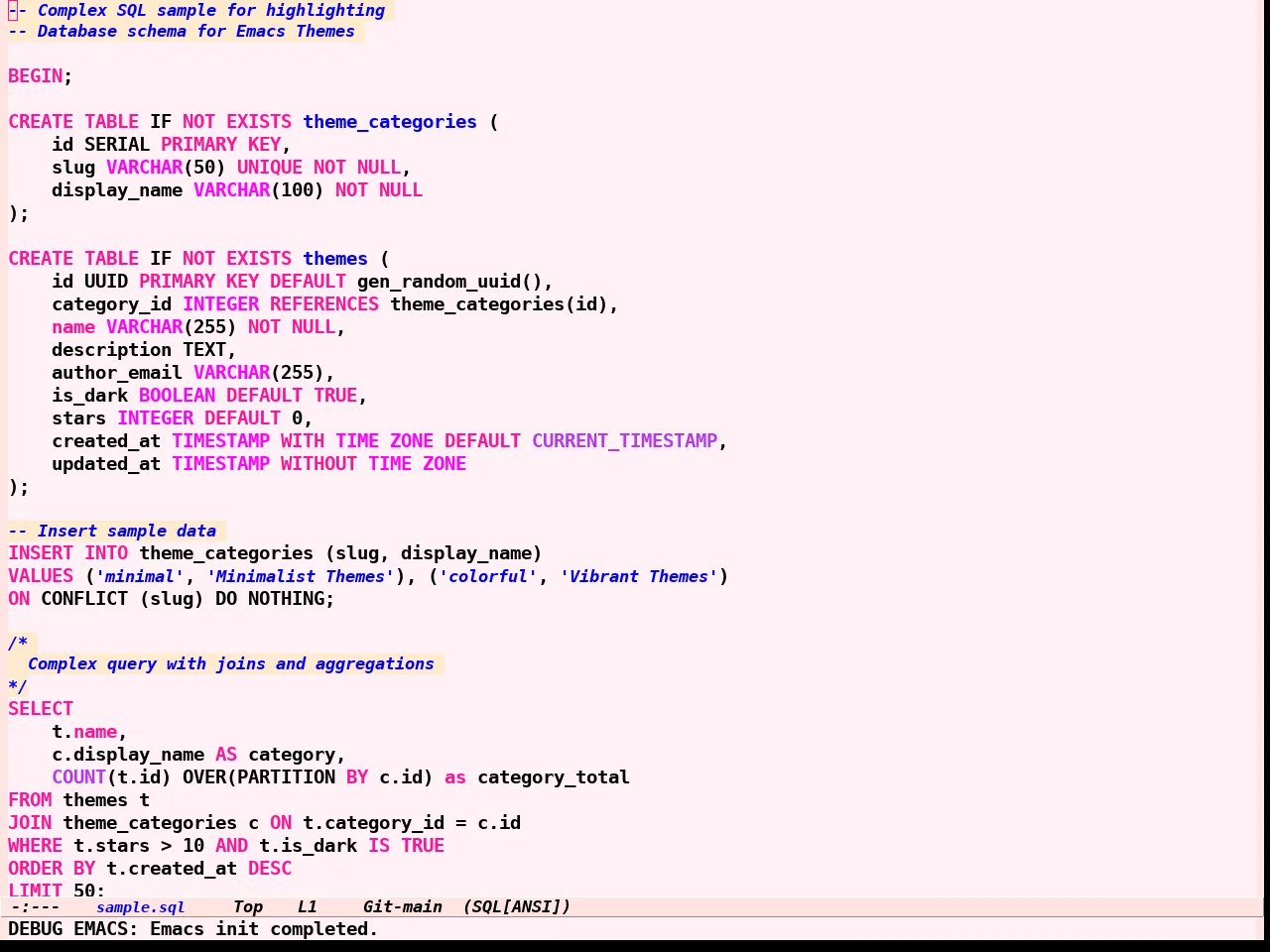
Task: Click the COUNT function in select list
Action: [x=79, y=777]
